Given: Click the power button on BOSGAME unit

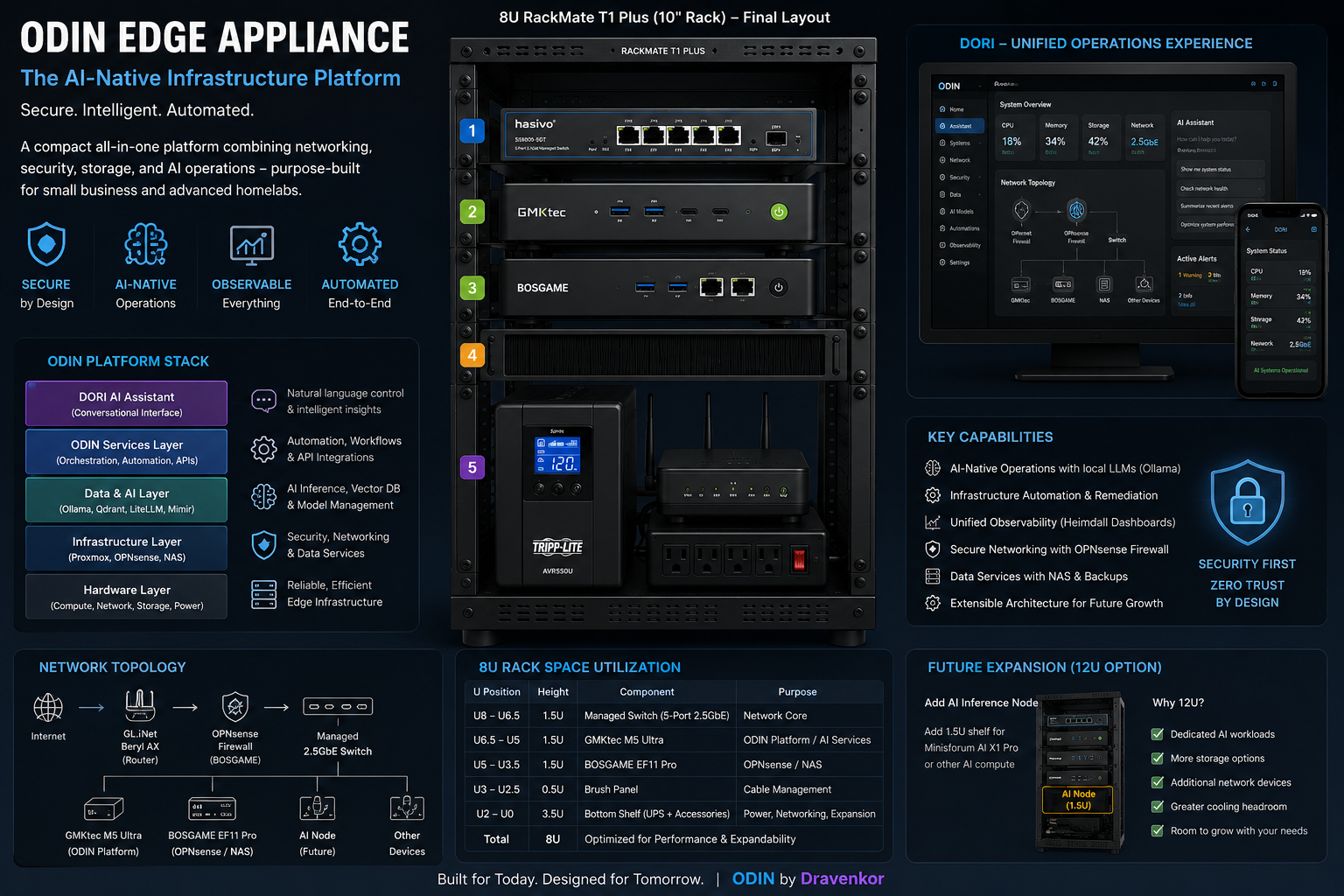Looking at the screenshot, I should point(778,287).
